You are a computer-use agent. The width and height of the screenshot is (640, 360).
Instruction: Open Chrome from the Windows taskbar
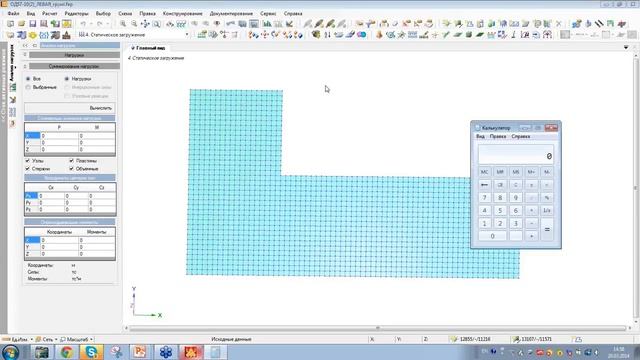67,352
